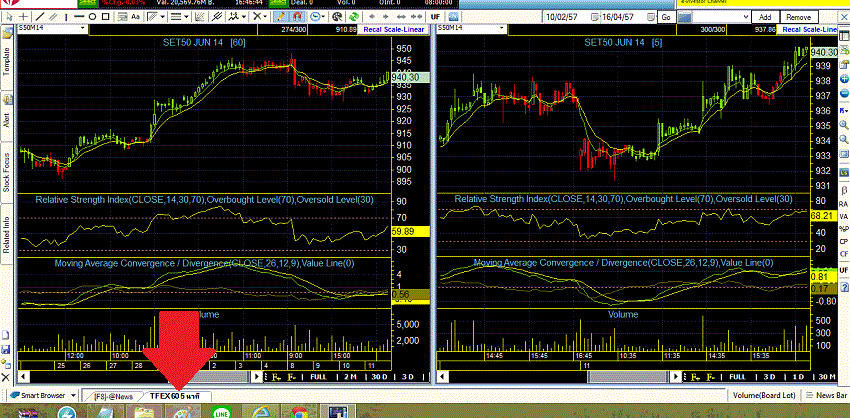The width and height of the screenshot is (850, 418).
Task: Click the Remove button
Action: click(x=799, y=17)
